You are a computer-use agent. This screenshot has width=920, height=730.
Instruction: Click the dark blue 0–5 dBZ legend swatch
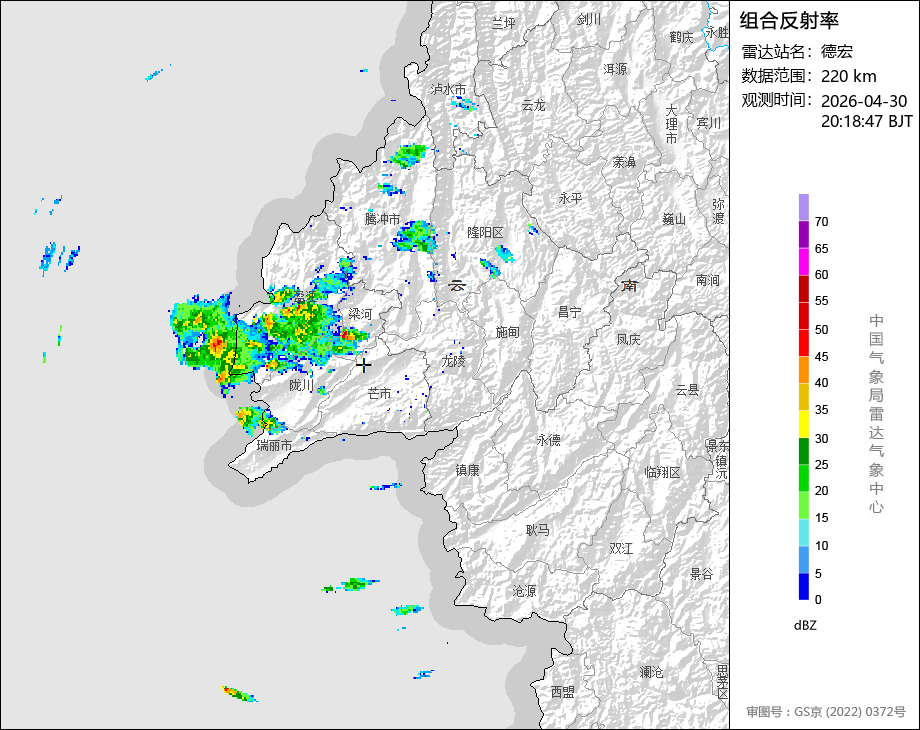pyautogui.click(x=804, y=586)
